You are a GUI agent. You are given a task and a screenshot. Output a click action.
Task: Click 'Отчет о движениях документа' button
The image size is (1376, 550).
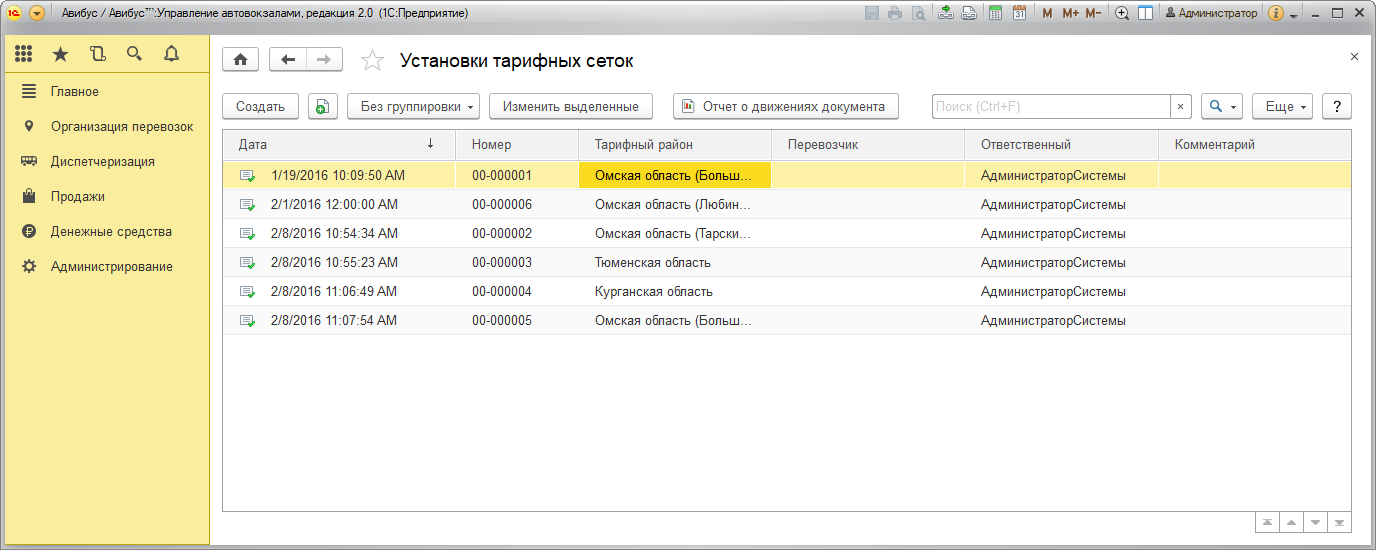[x=785, y=107]
